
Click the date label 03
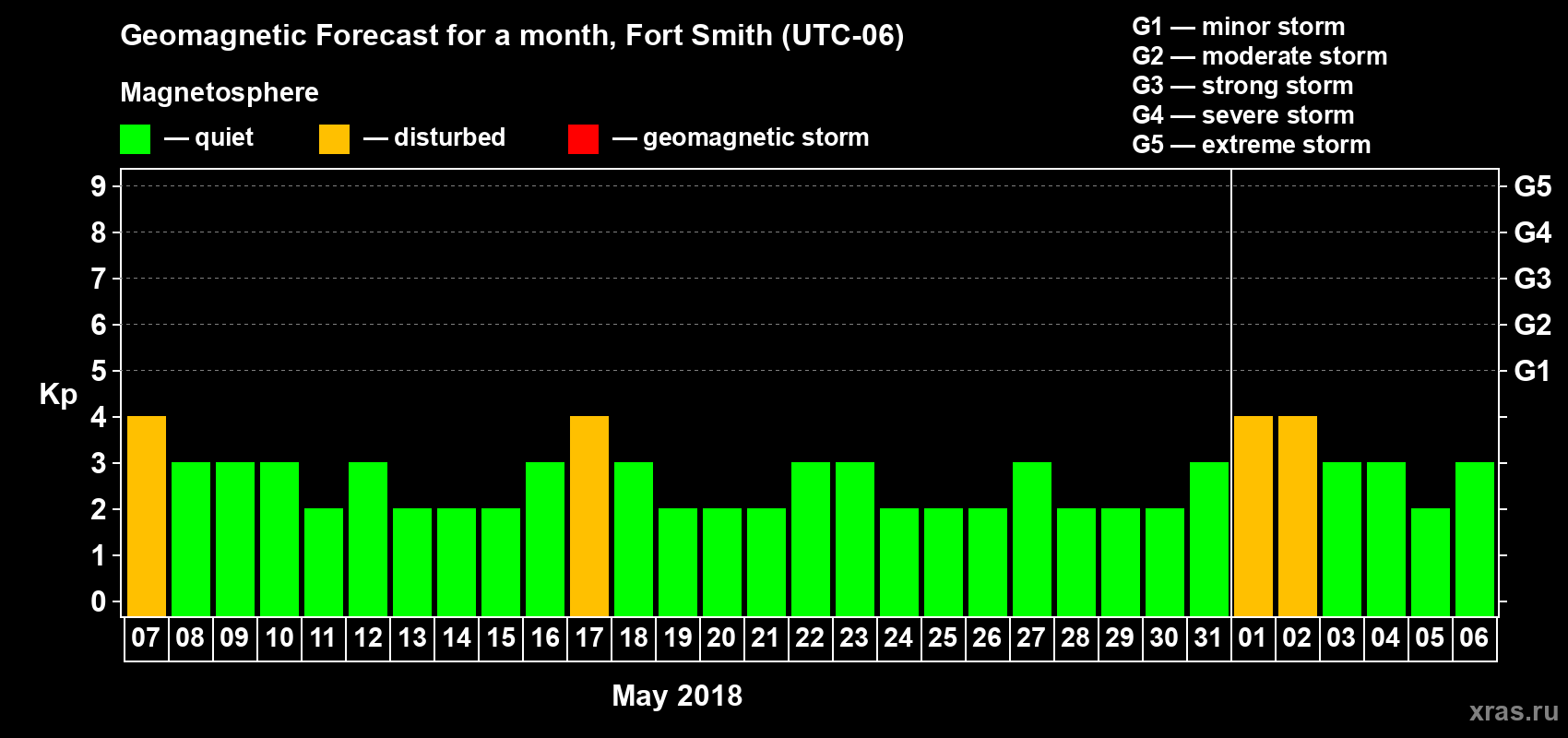point(1341,638)
